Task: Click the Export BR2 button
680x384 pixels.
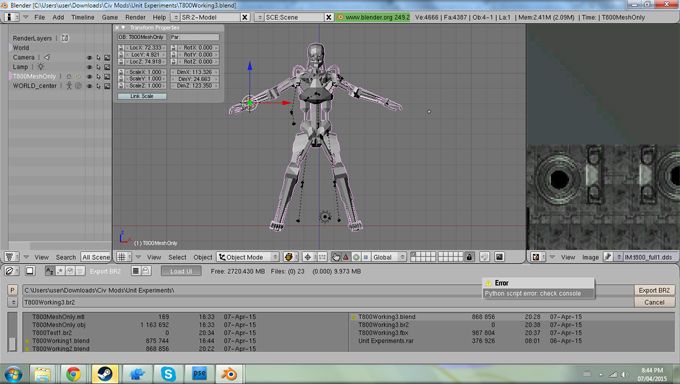Action: point(654,290)
